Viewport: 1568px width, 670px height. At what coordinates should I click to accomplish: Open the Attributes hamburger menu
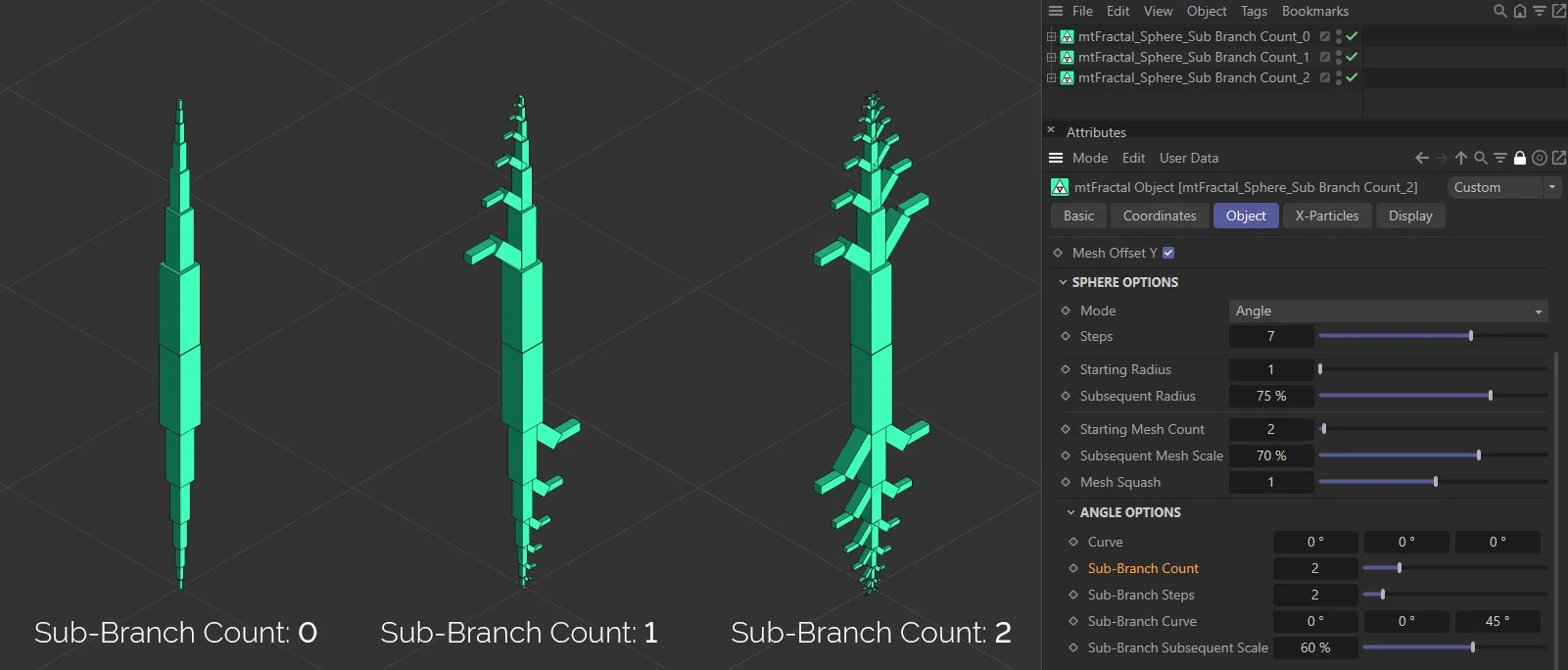click(x=1056, y=158)
